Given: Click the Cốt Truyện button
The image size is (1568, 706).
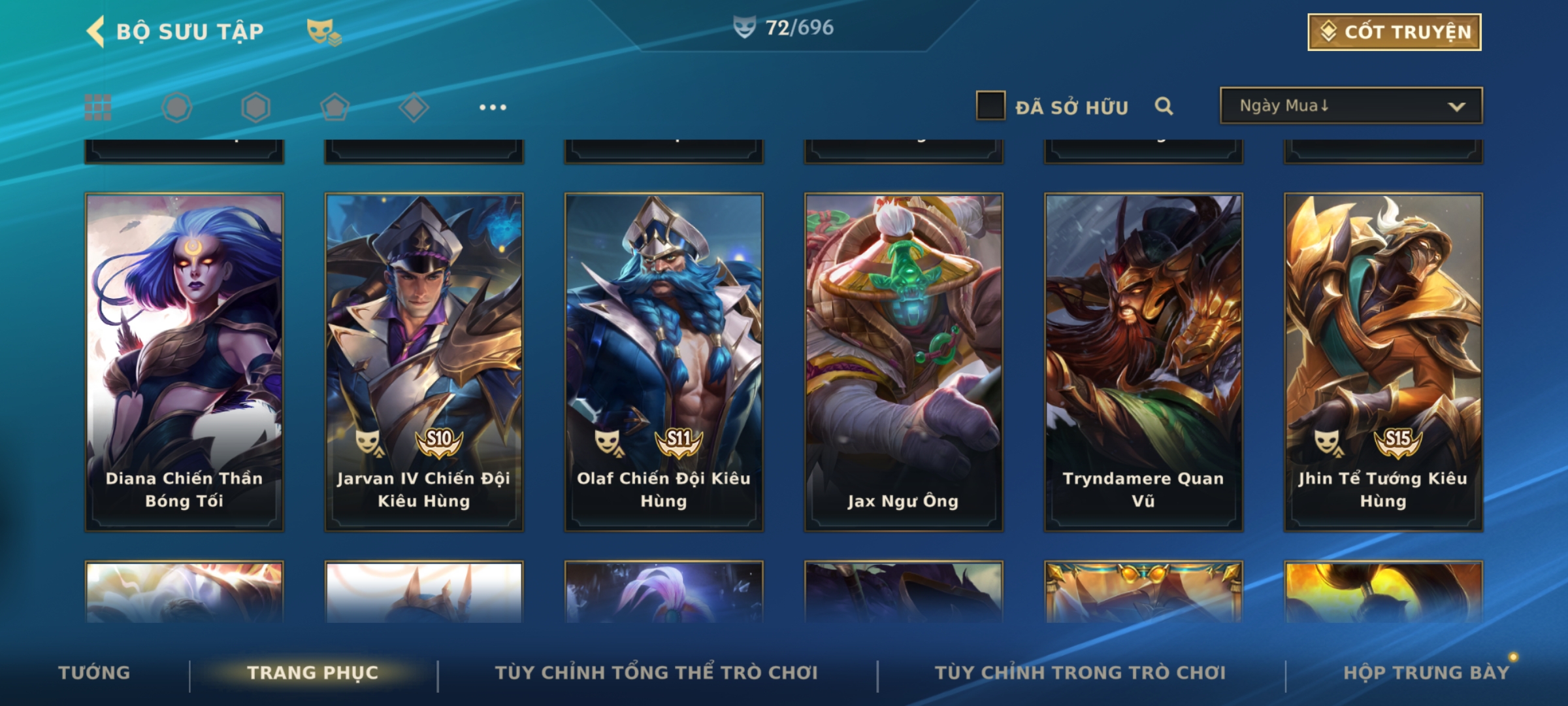Looking at the screenshot, I should pyautogui.click(x=1394, y=32).
